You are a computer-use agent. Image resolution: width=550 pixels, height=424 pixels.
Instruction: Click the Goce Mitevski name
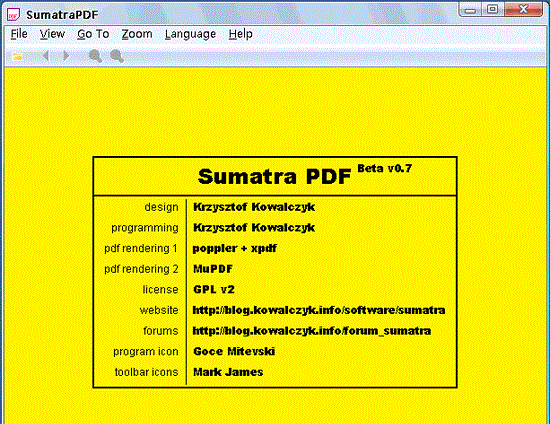pos(234,351)
